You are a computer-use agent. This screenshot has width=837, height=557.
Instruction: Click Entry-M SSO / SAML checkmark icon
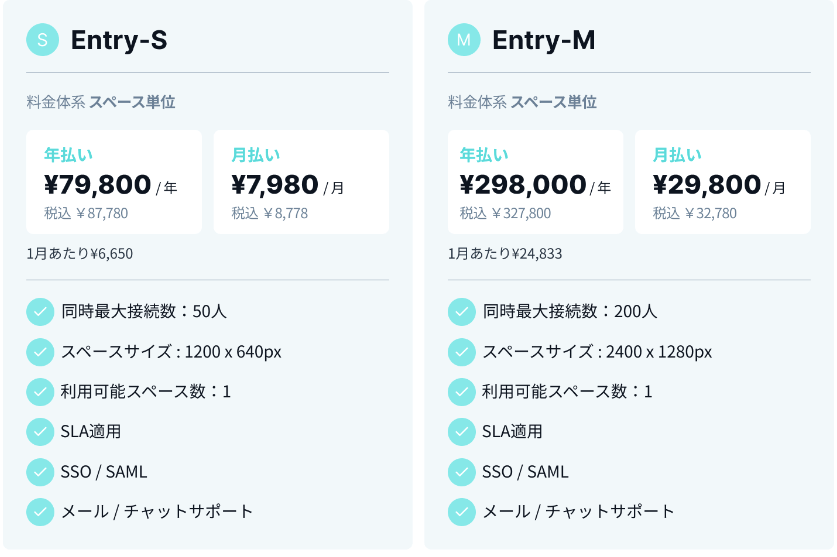click(x=462, y=472)
